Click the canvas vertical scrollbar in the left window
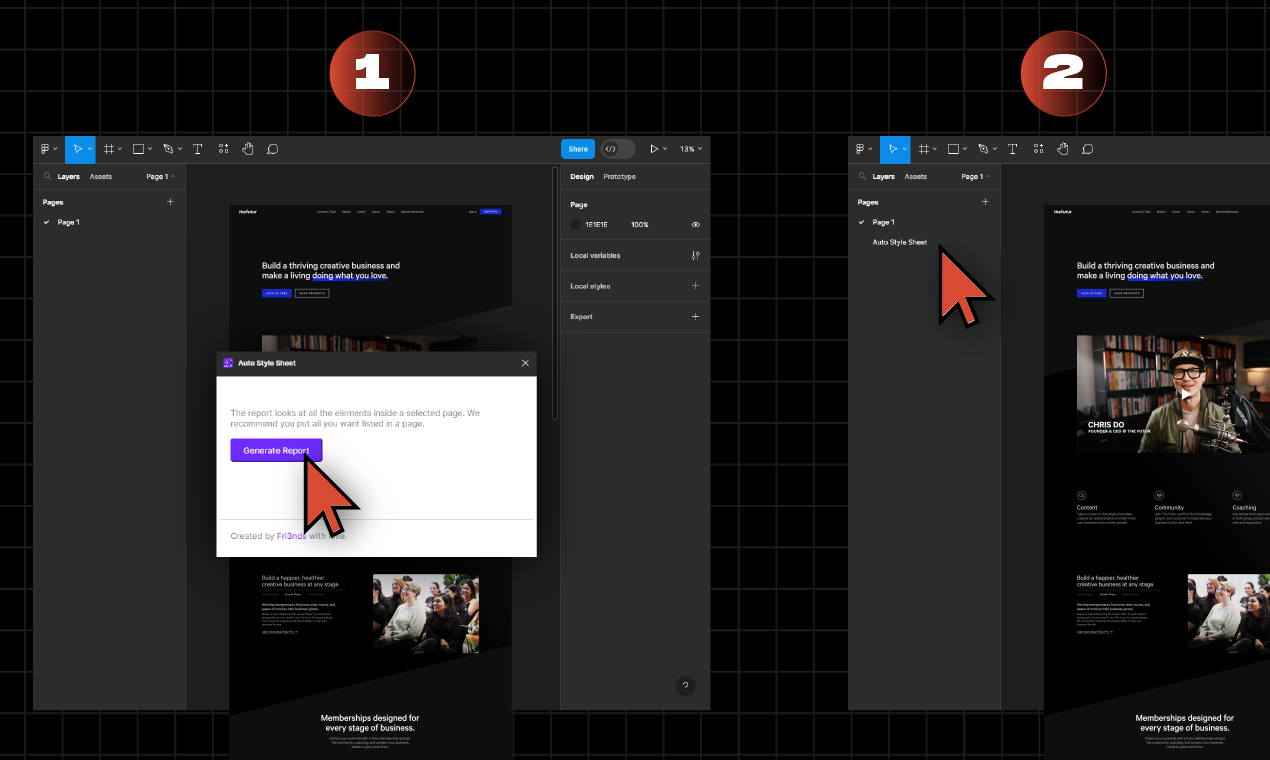The height and width of the screenshot is (760, 1270). 556,292
